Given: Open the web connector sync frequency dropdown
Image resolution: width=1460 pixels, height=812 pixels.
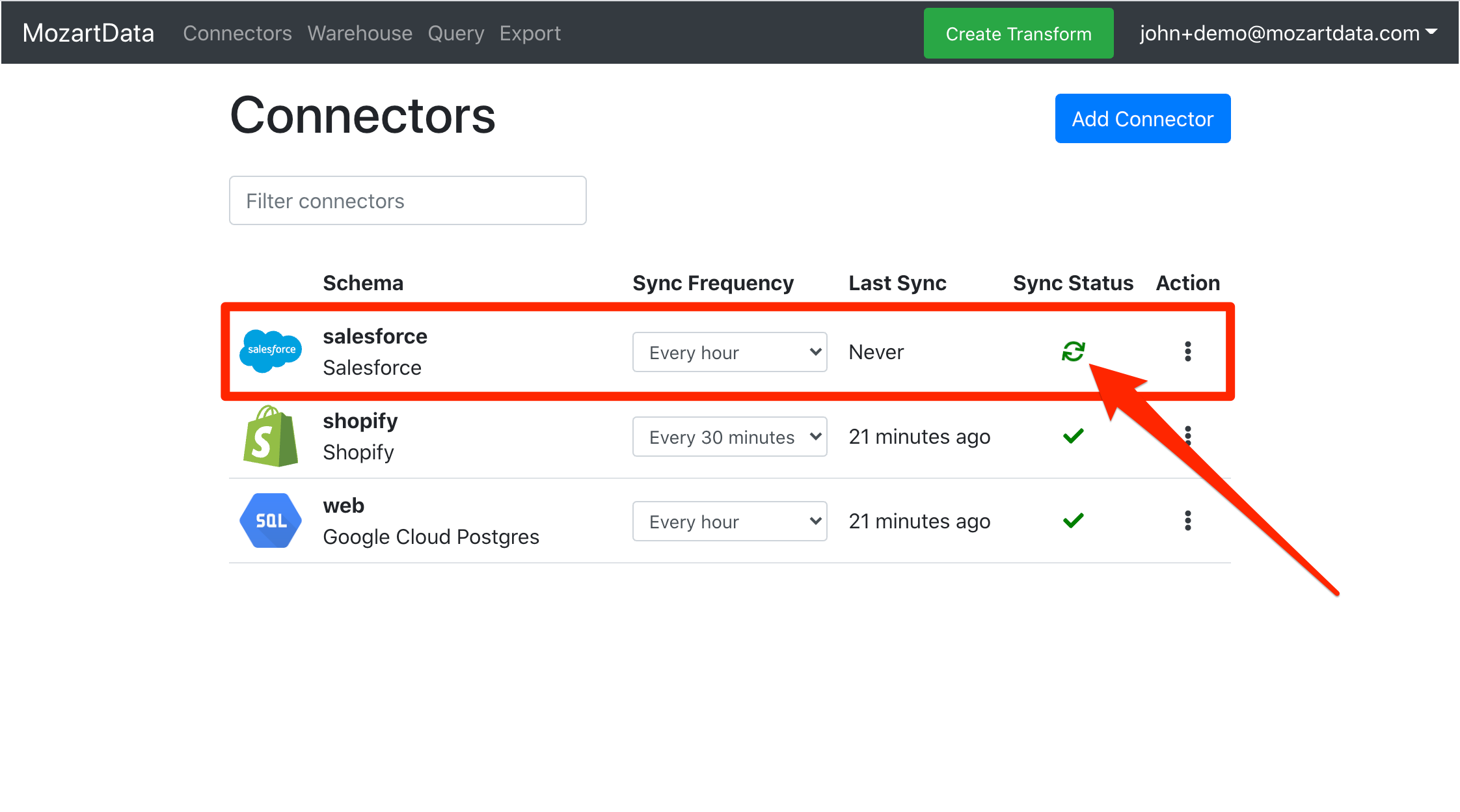Looking at the screenshot, I should 729,521.
